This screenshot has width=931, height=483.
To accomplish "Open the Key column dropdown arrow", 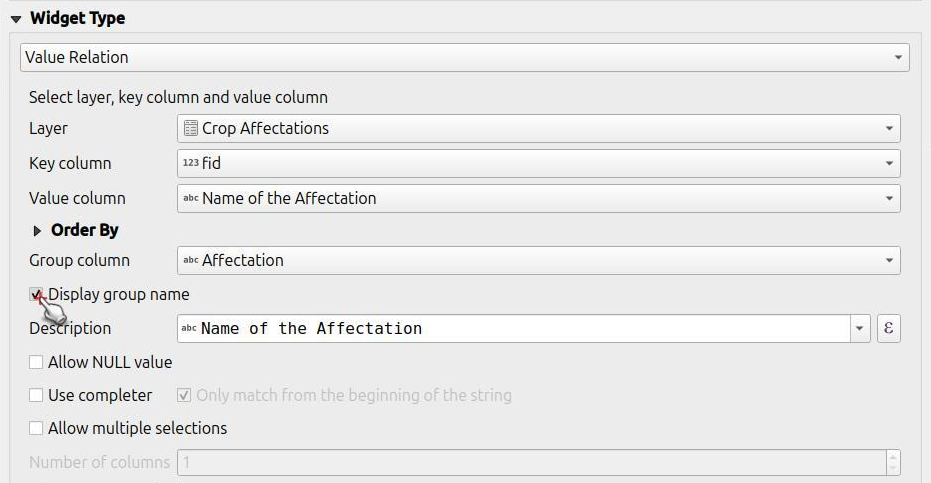I will point(889,163).
